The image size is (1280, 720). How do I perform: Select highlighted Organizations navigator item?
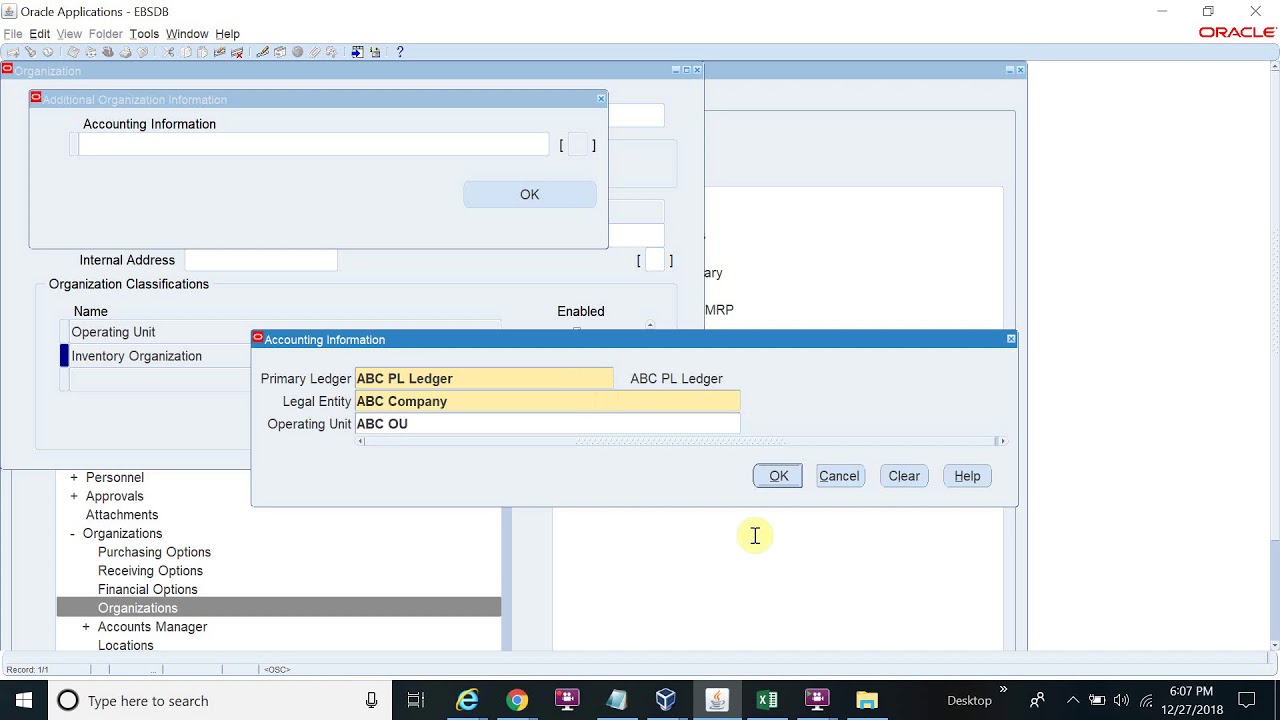point(279,608)
